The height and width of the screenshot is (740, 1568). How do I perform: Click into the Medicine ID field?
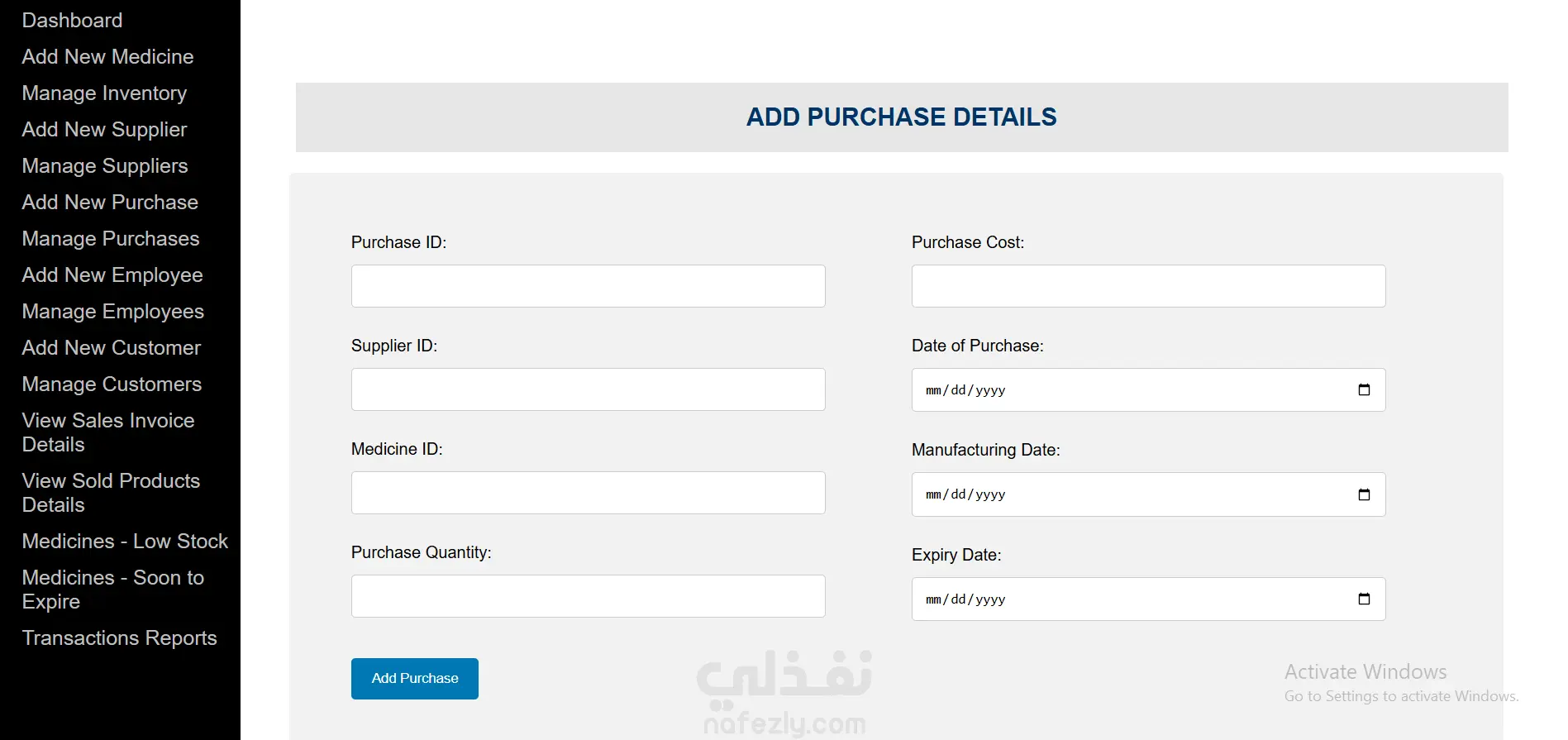pyautogui.click(x=589, y=493)
